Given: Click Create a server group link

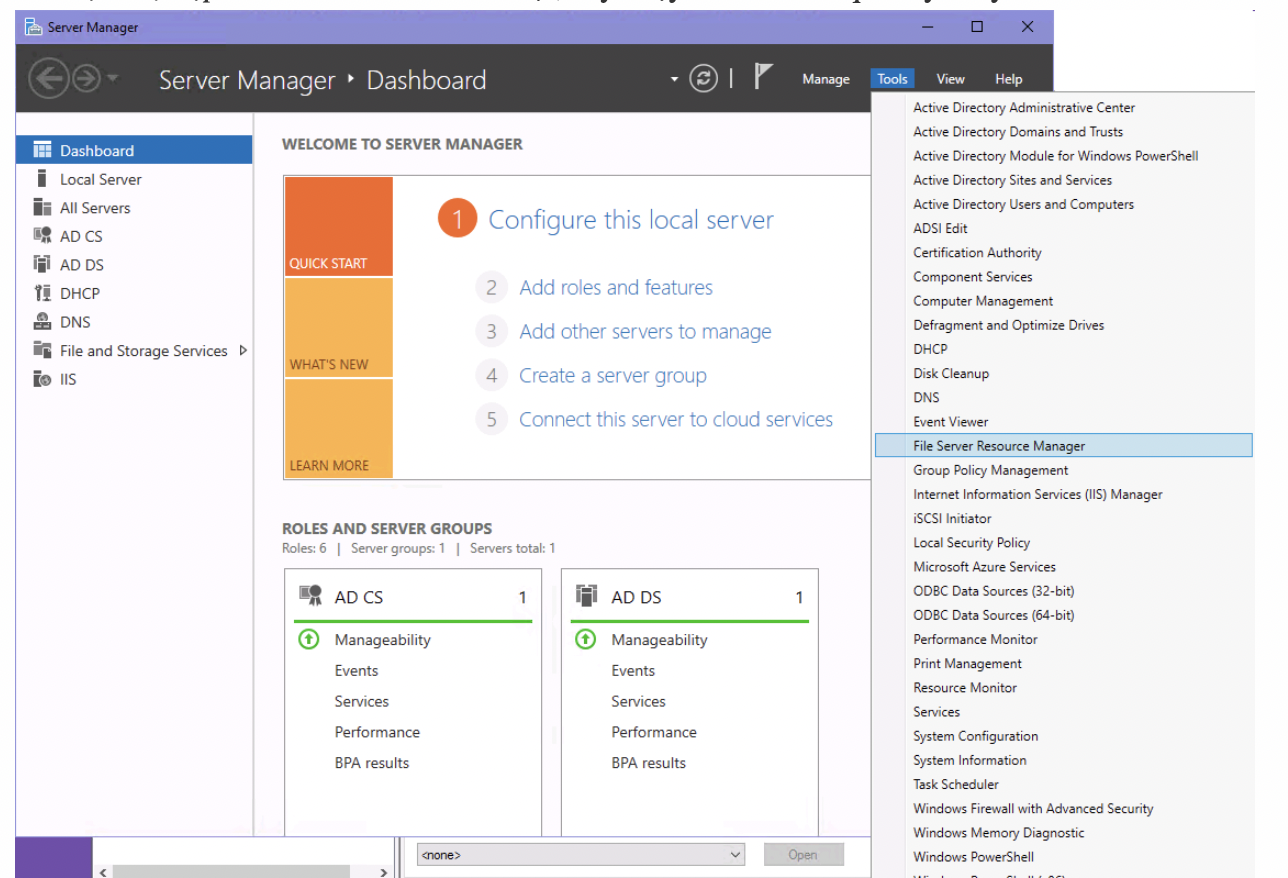Looking at the screenshot, I should [613, 376].
